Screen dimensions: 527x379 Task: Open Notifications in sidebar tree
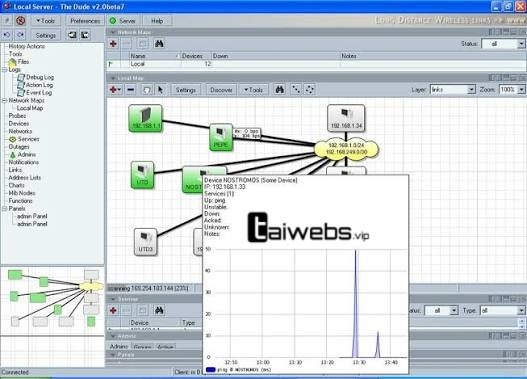click(24, 162)
